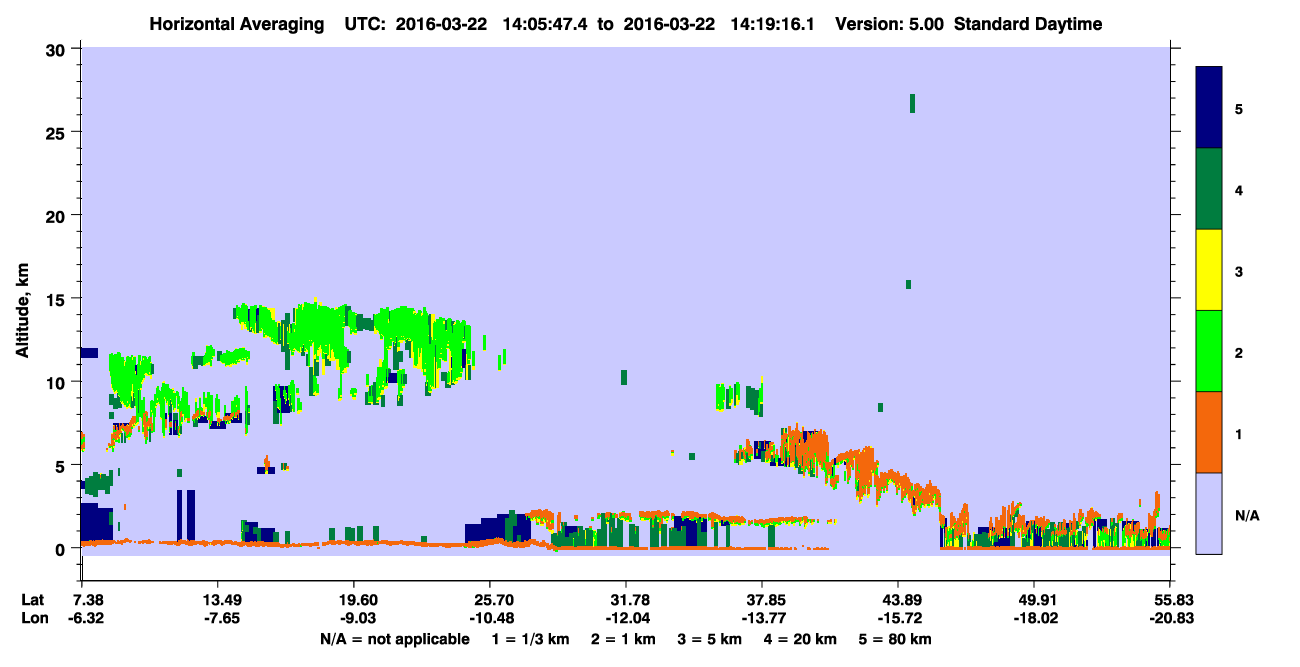Click the orange level 1 color swatch
Image resolution: width=1300 pixels, height=667 pixels.
[x=1209, y=432]
